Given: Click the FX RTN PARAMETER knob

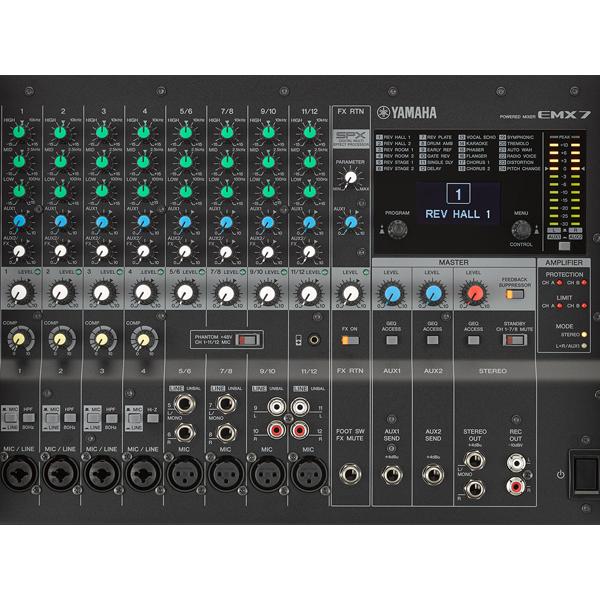Looking at the screenshot, I should point(351,178).
